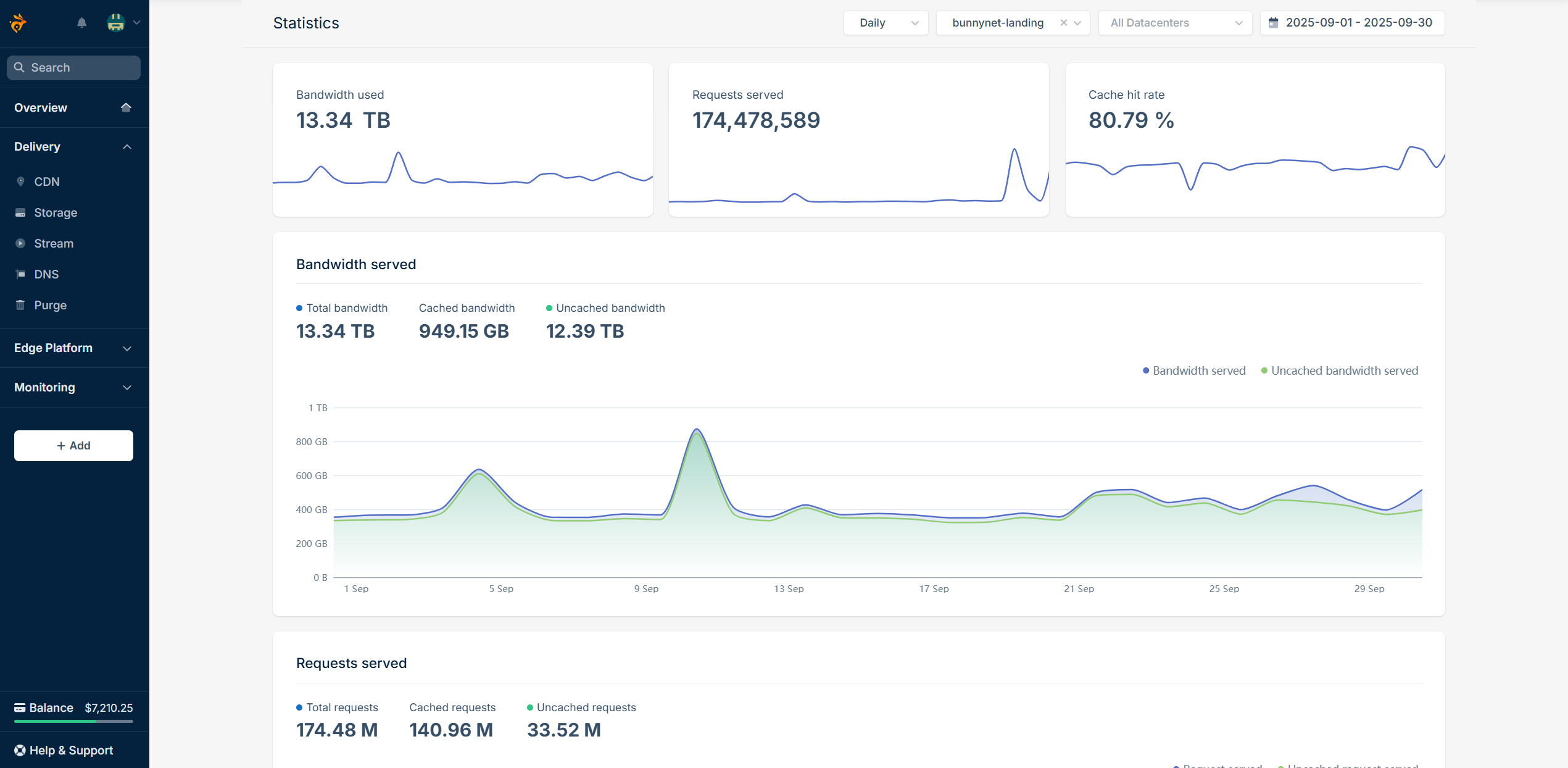Click the bunny.net logo icon
The width and height of the screenshot is (1568, 768).
[18, 23]
